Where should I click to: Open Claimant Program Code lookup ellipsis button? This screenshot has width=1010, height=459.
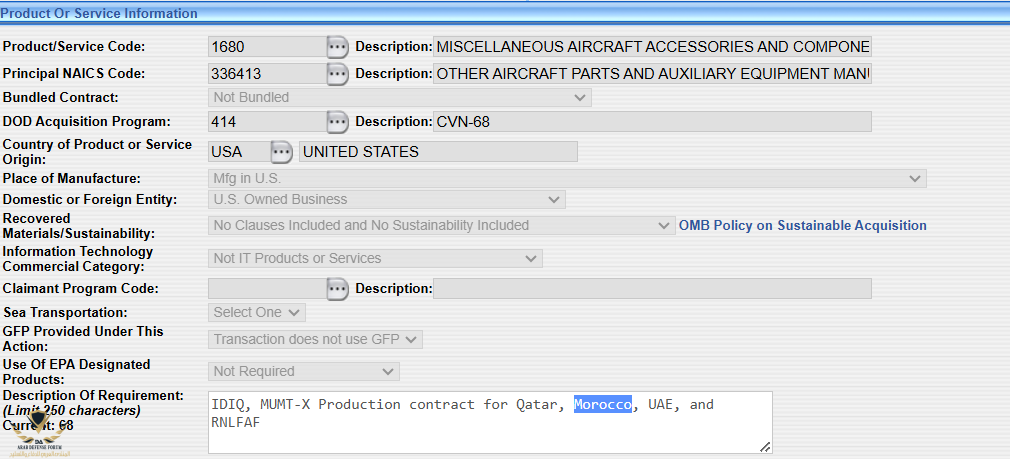pos(338,289)
